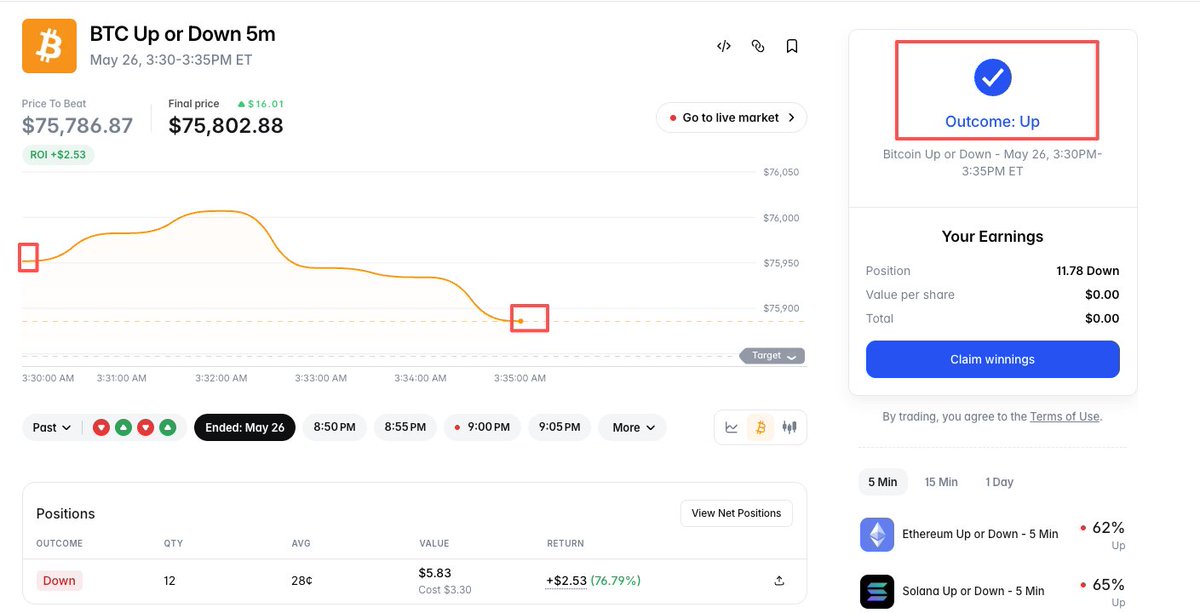Open Ethereum Up or Down - 5 Min market

980,534
